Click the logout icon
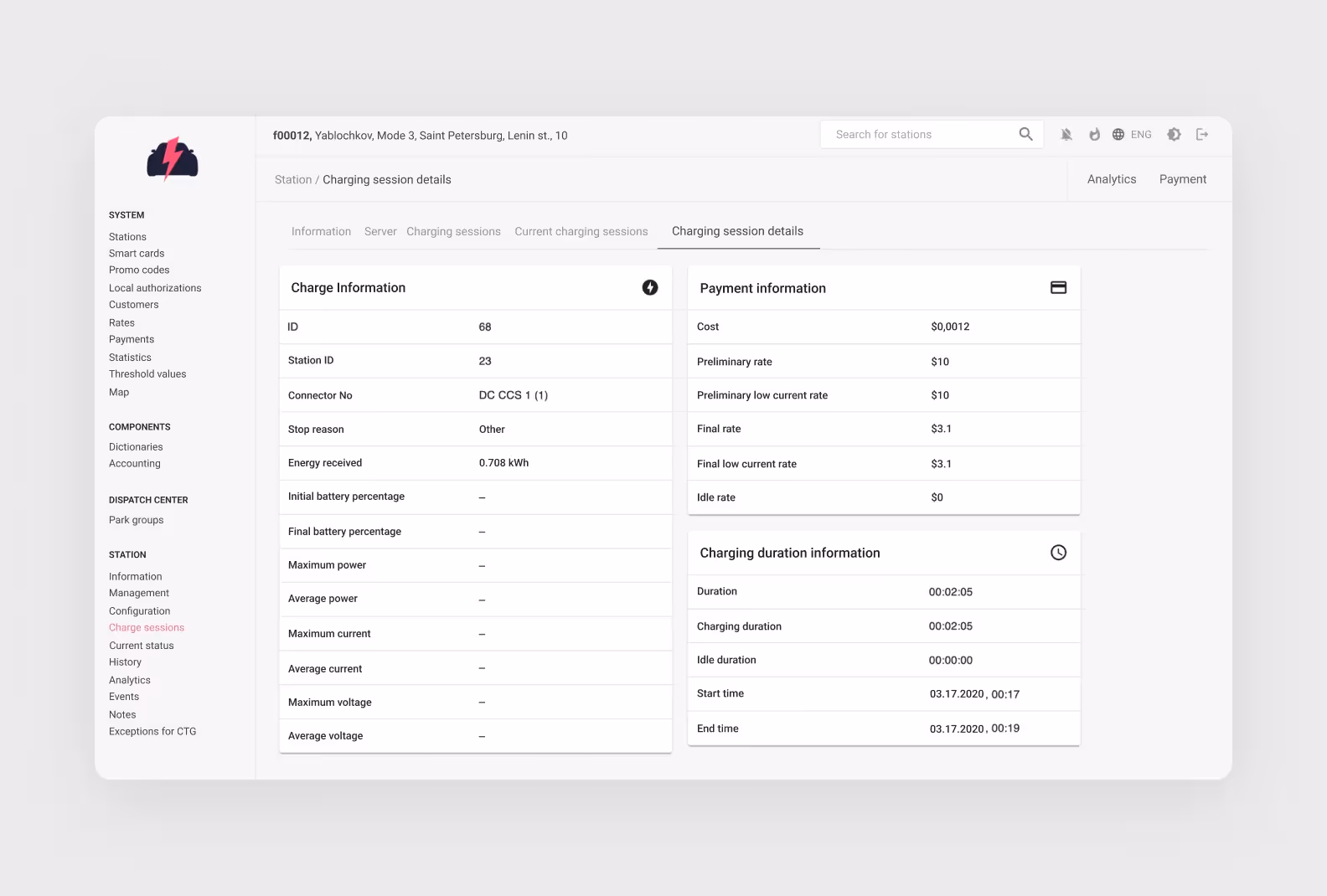Screen dimensions: 1327x896 (x=1202, y=134)
